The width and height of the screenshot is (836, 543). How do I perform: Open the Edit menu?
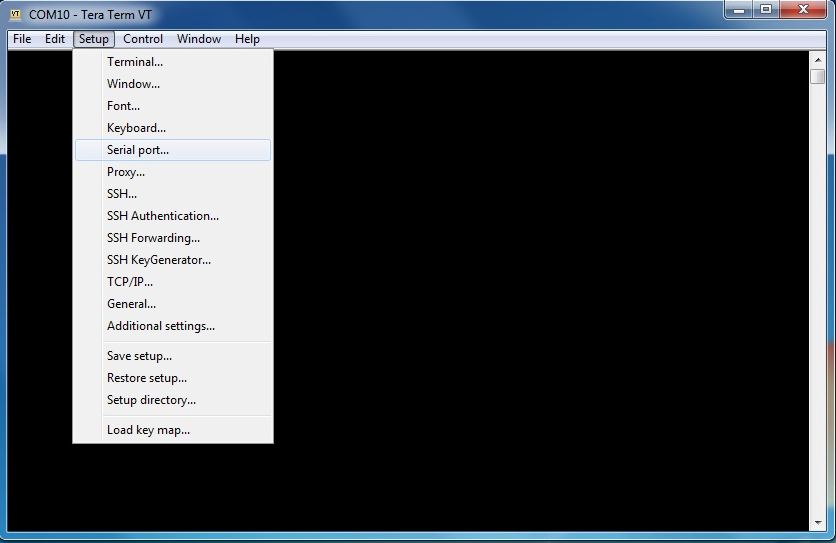pyautogui.click(x=54, y=39)
